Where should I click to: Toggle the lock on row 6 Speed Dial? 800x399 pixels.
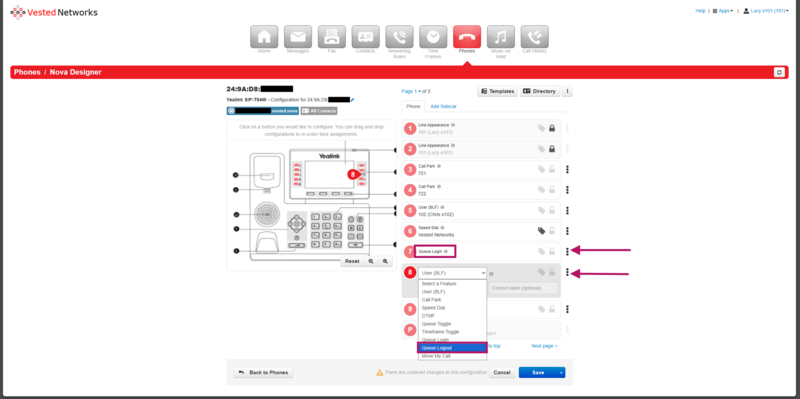point(552,231)
